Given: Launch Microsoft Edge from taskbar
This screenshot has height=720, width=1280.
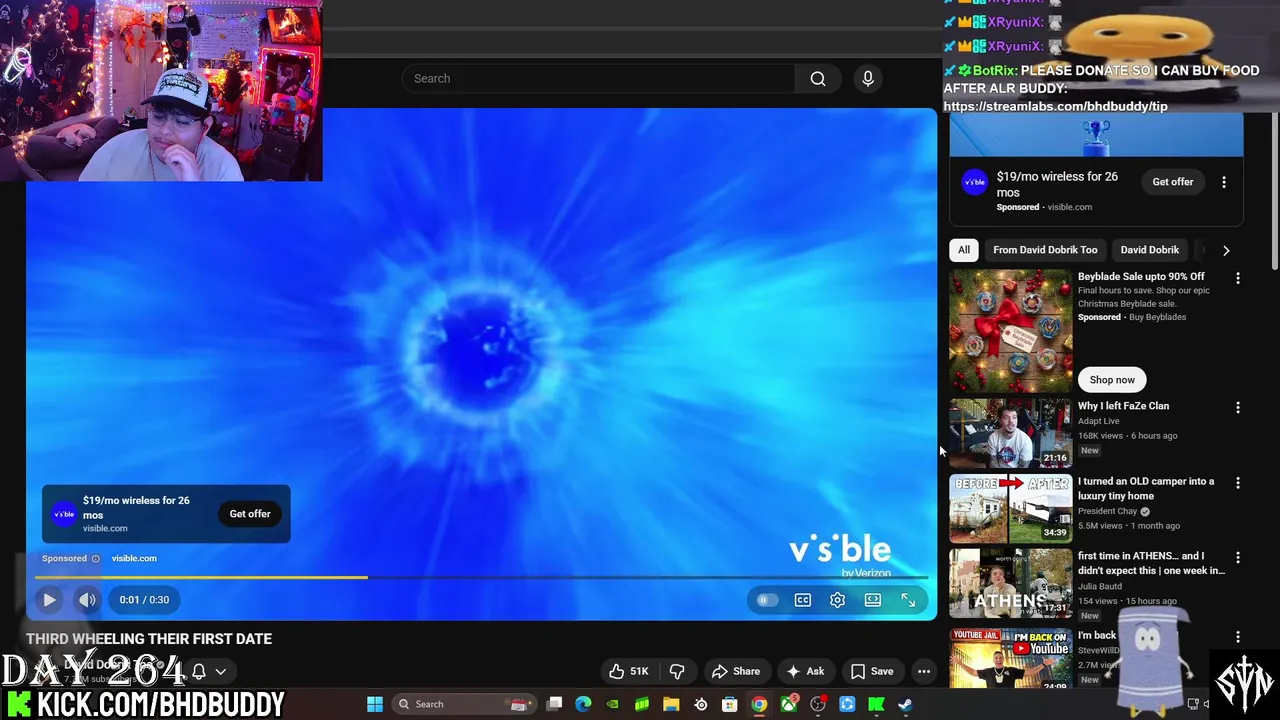Looking at the screenshot, I should pyautogui.click(x=584, y=704).
